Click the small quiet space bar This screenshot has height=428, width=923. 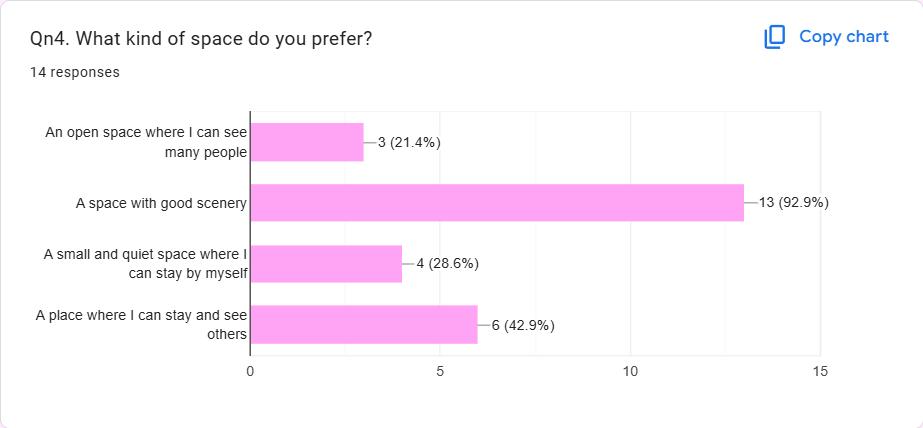pos(326,263)
